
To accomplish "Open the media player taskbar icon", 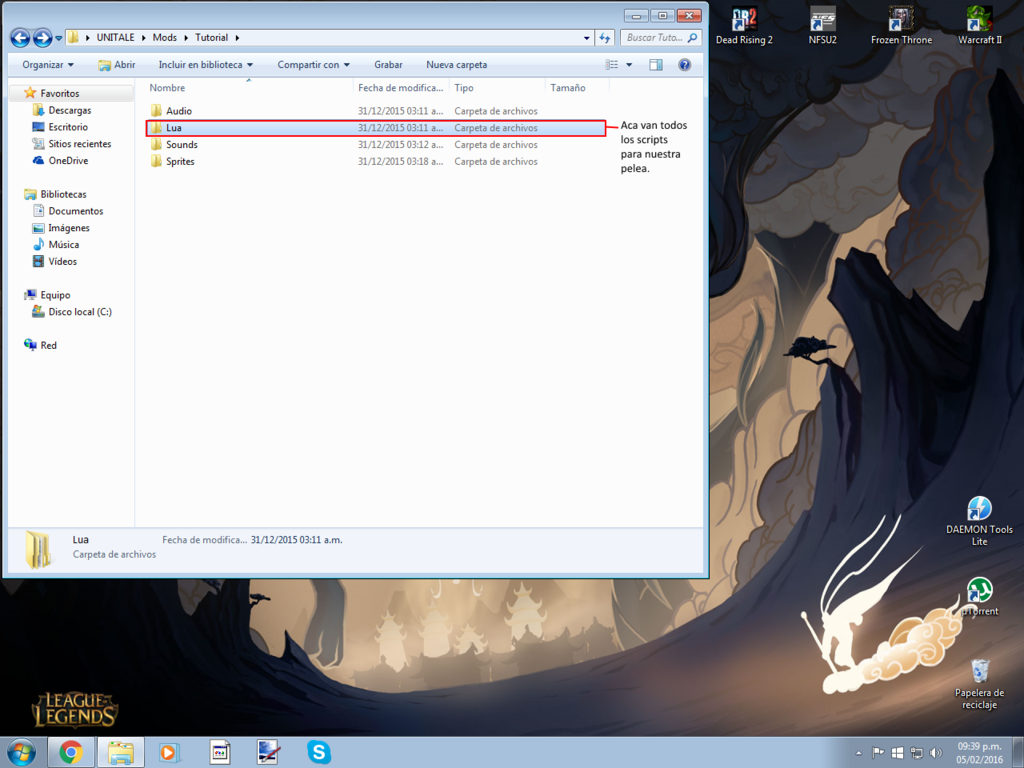I will tap(168, 752).
